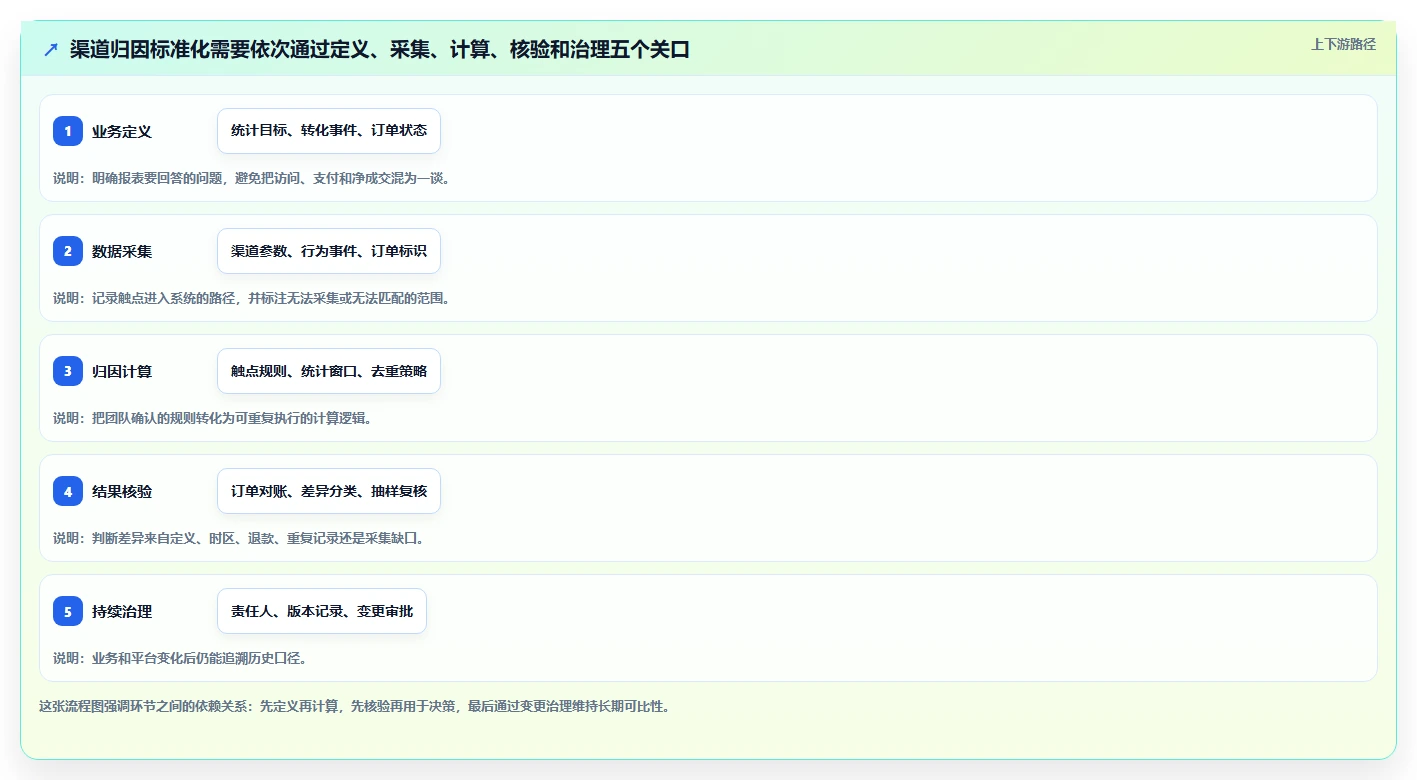This screenshot has width=1417, height=780.
Task: Click the description starting 判断差异来自定义
Action: [239, 538]
